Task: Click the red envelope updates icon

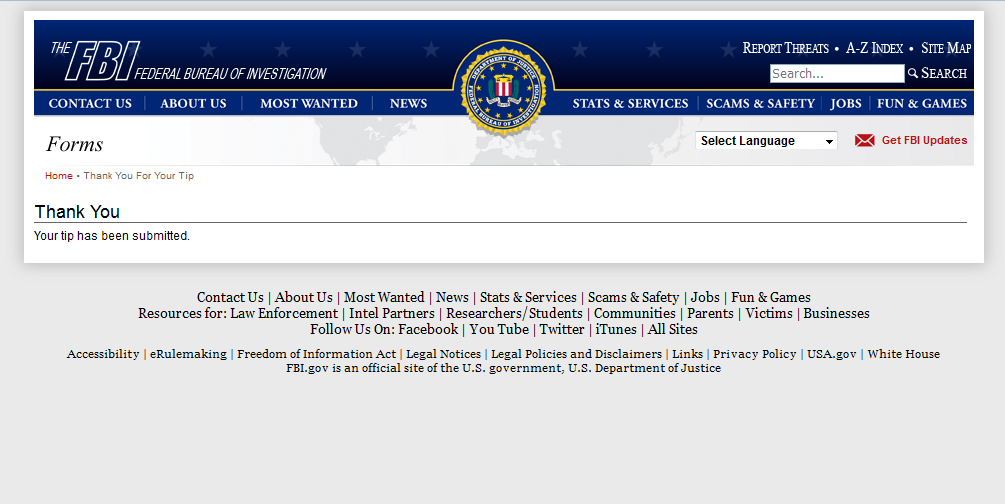Action: click(x=865, y=141)
